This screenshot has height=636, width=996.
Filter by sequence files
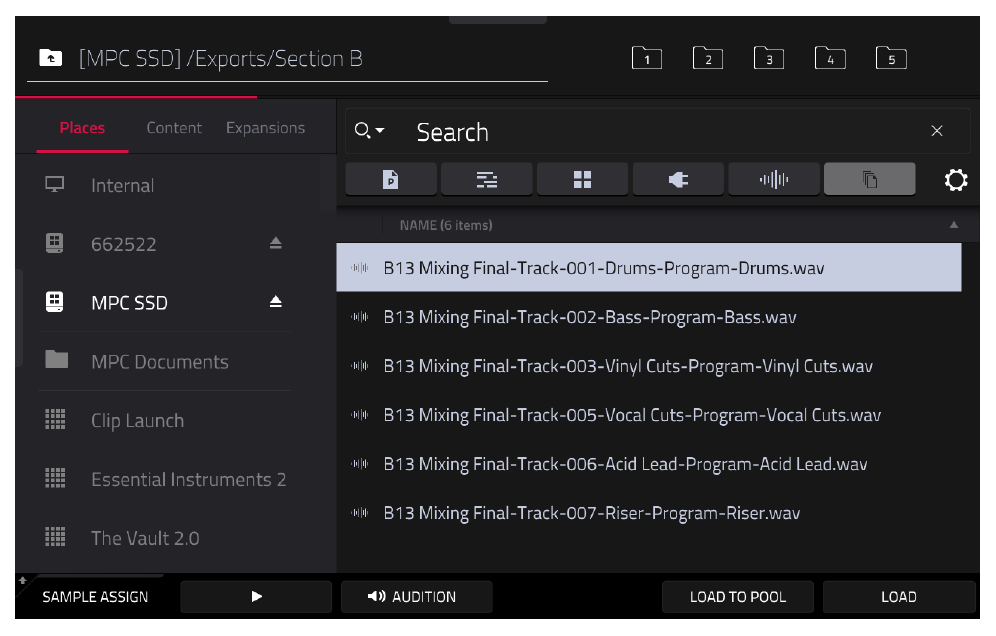[x=487, y=179]
